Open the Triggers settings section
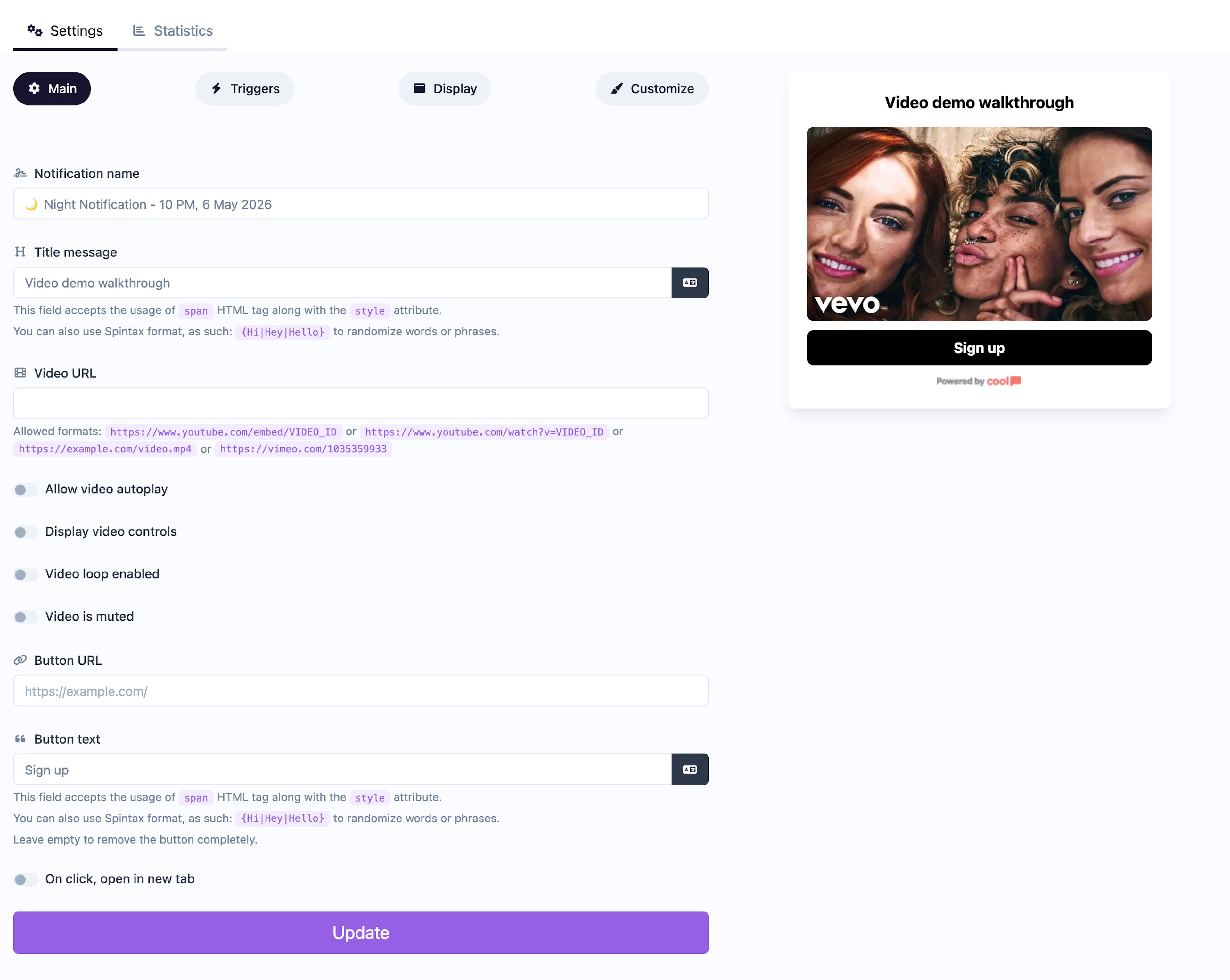The image size is (1230, 980). click(x=245, y=88)
